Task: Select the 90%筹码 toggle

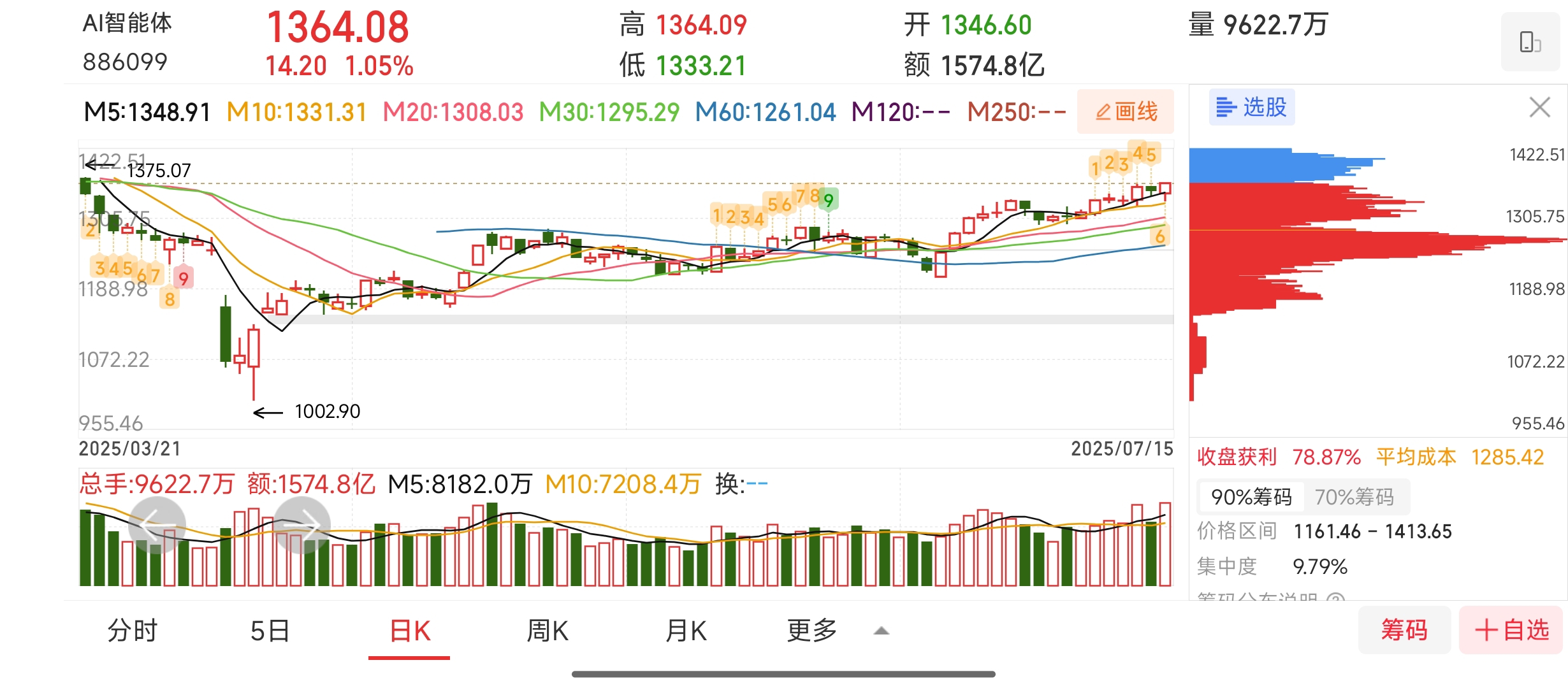Action: pos(1251,497)
